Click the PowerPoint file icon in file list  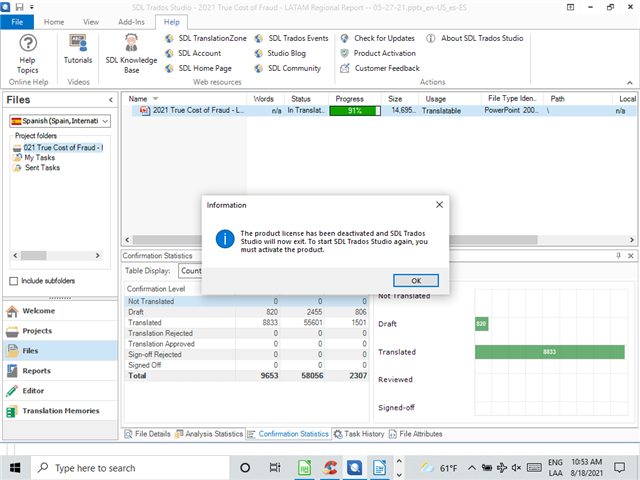tap(145, 110)
